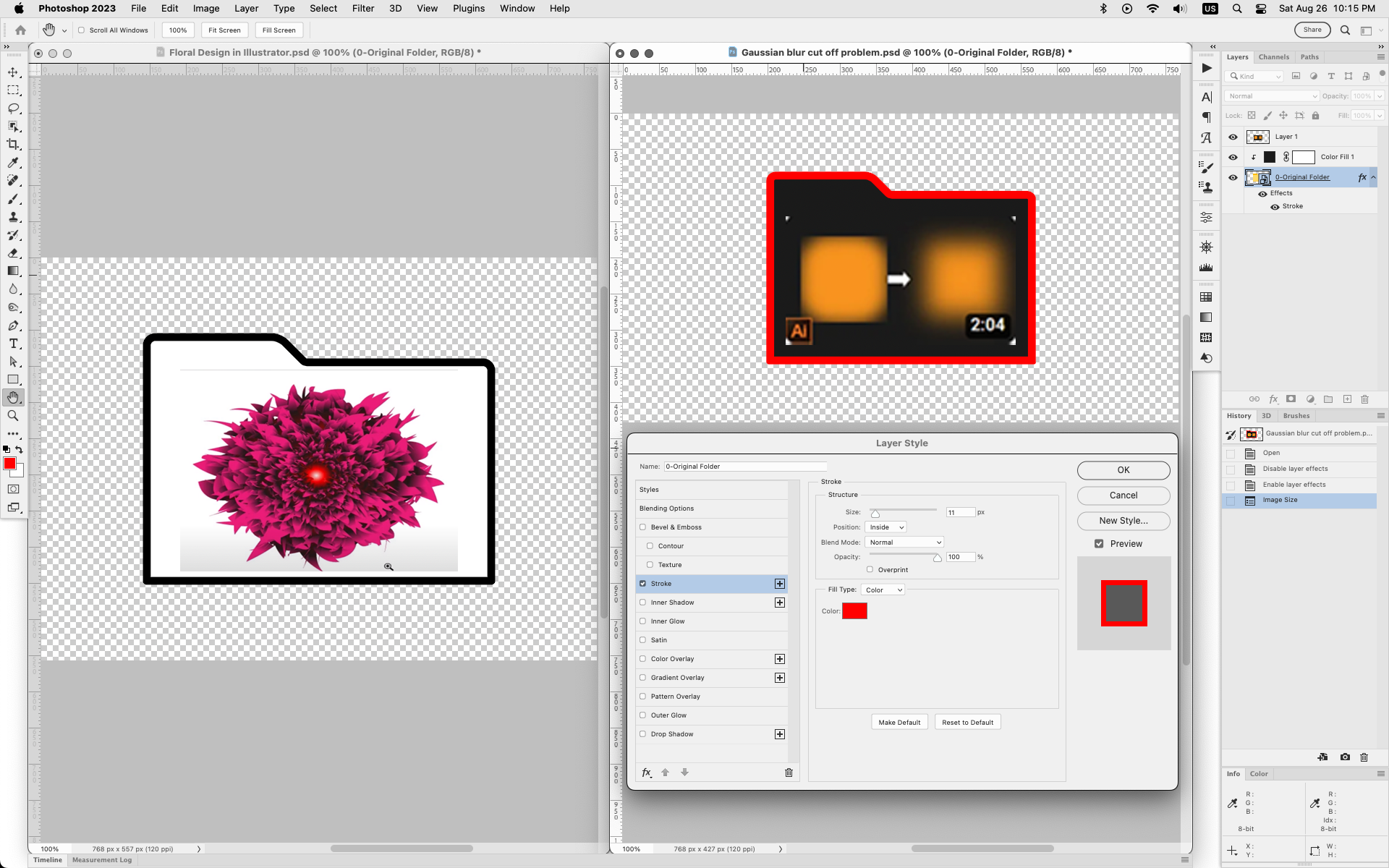Viewport: 1389px width, 868px height.
Task: Enable the Inner Shadow effect checkbox
Action: click(x=642, y=603)
